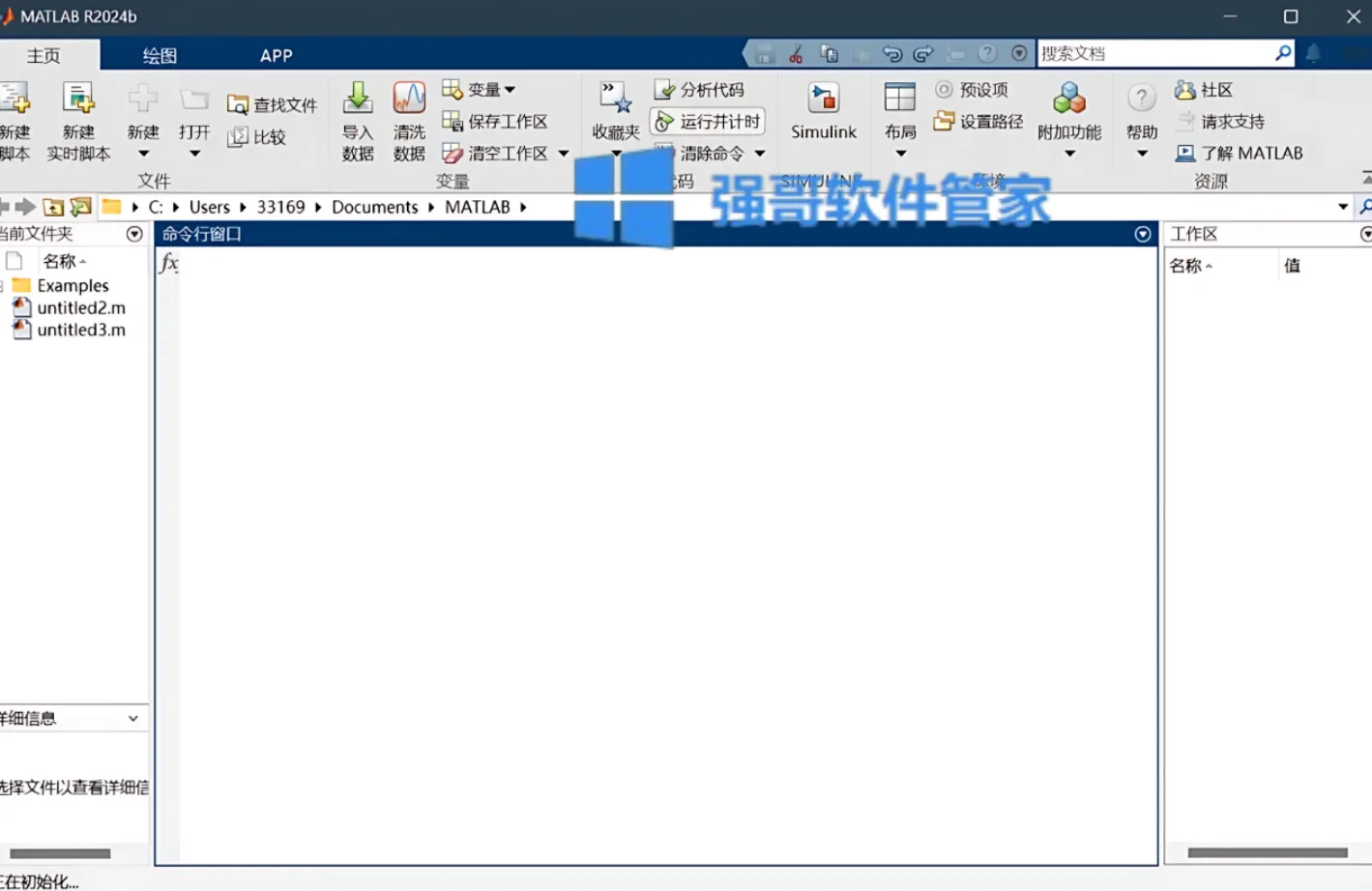Select the Examples folder
This screenshot has width=1372, height=891.
pos(73,285)
